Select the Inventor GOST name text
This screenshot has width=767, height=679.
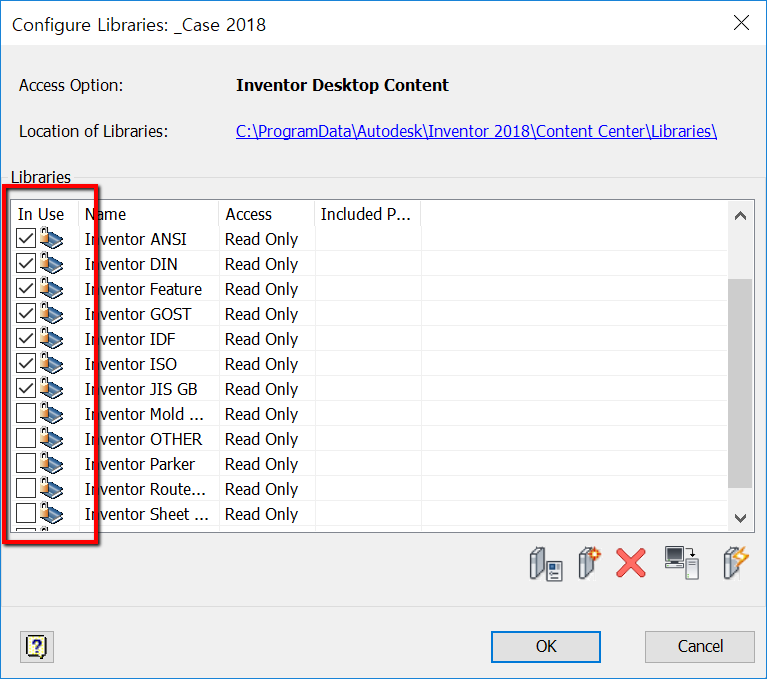[138, 314]
